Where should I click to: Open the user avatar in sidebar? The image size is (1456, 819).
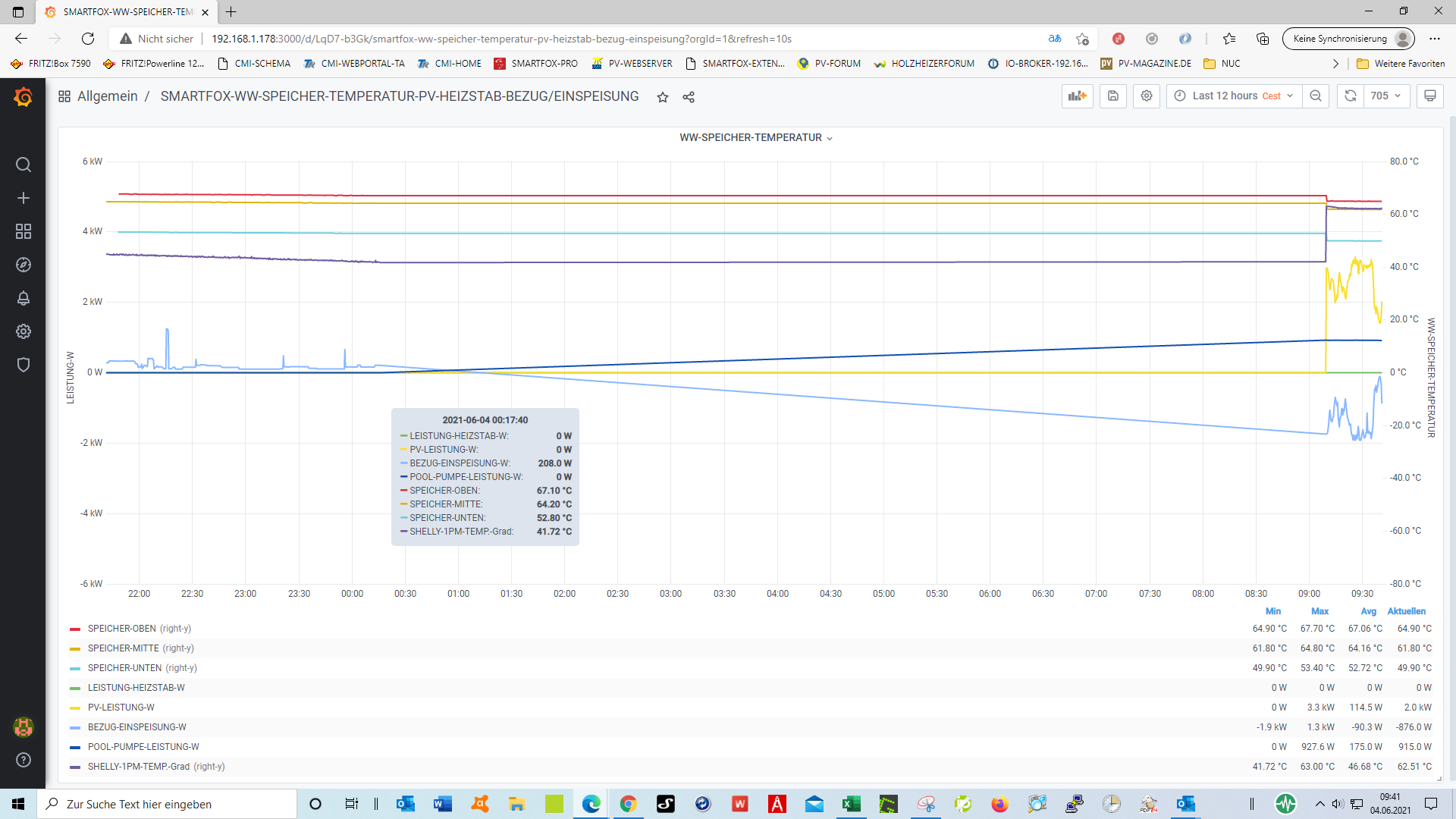click(x=23, y=727)
